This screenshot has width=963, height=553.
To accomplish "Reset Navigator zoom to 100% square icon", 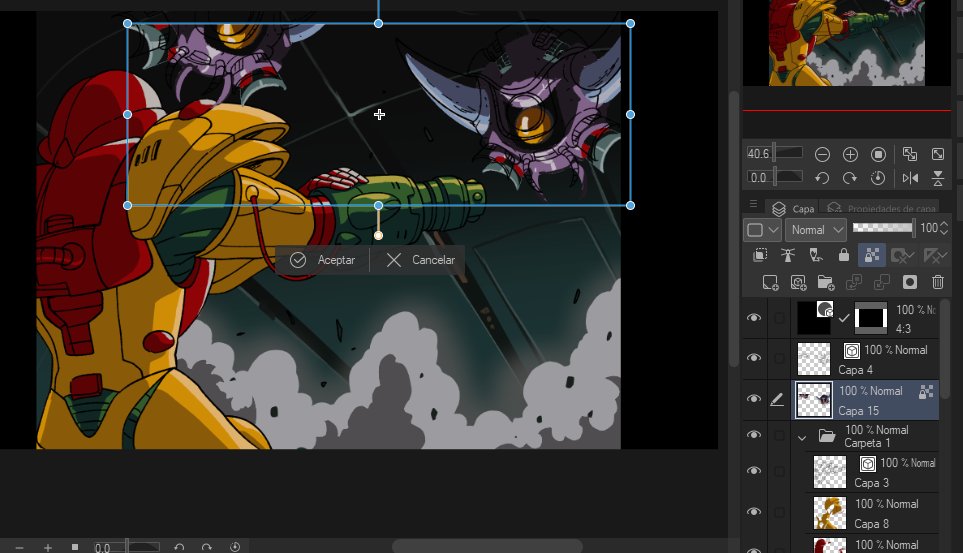I will [878, 154].
